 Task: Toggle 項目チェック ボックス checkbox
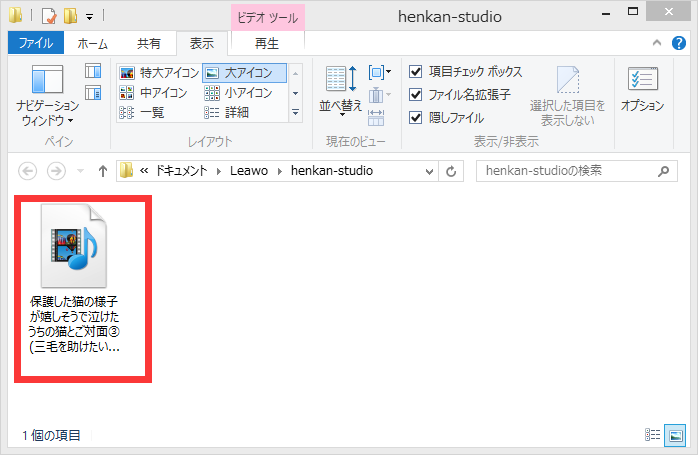[415, 71]
